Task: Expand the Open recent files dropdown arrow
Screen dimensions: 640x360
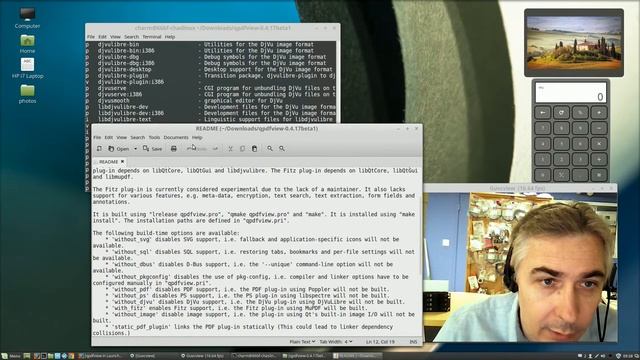Action: click(x=135, y=149)
